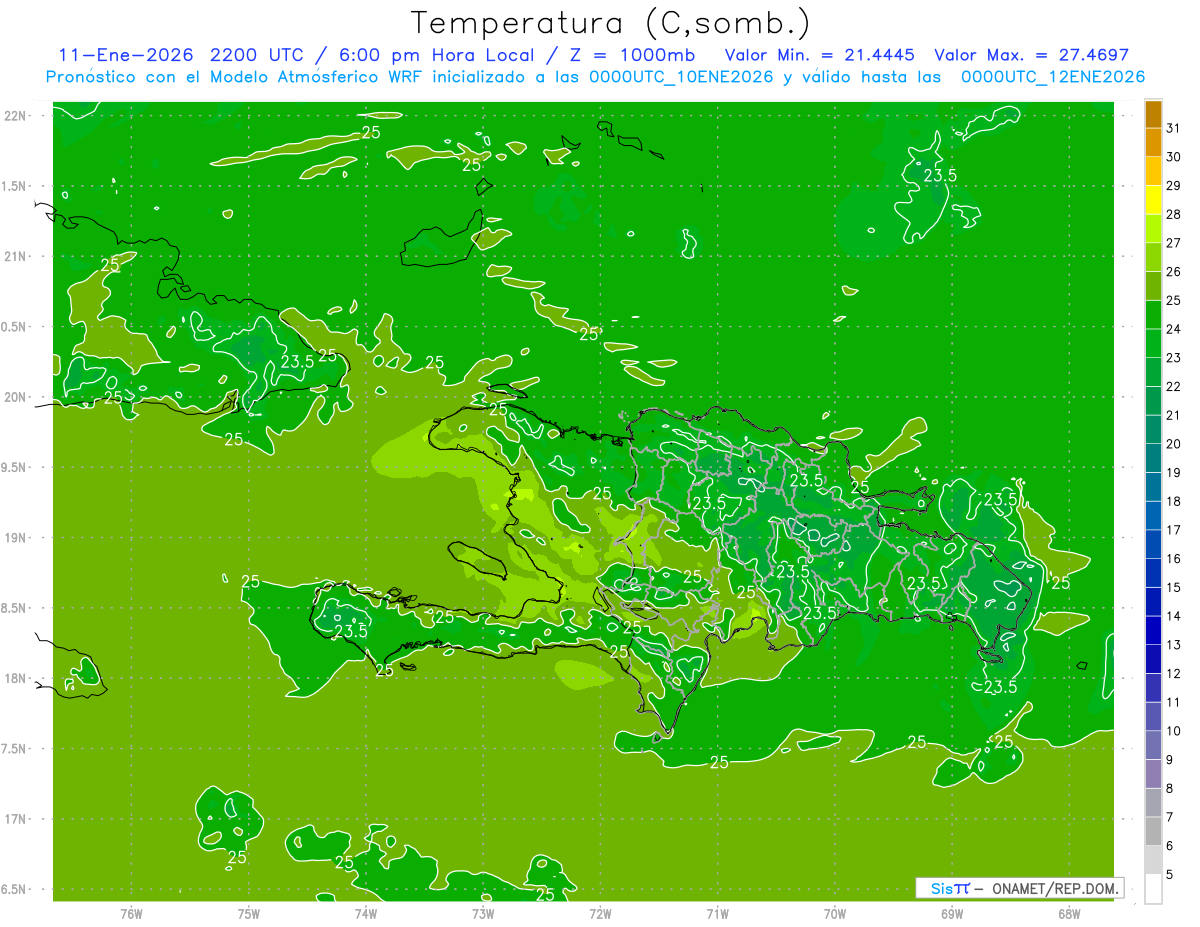
Task: Click the '68W' longitude label
Action: [1069, 915]
